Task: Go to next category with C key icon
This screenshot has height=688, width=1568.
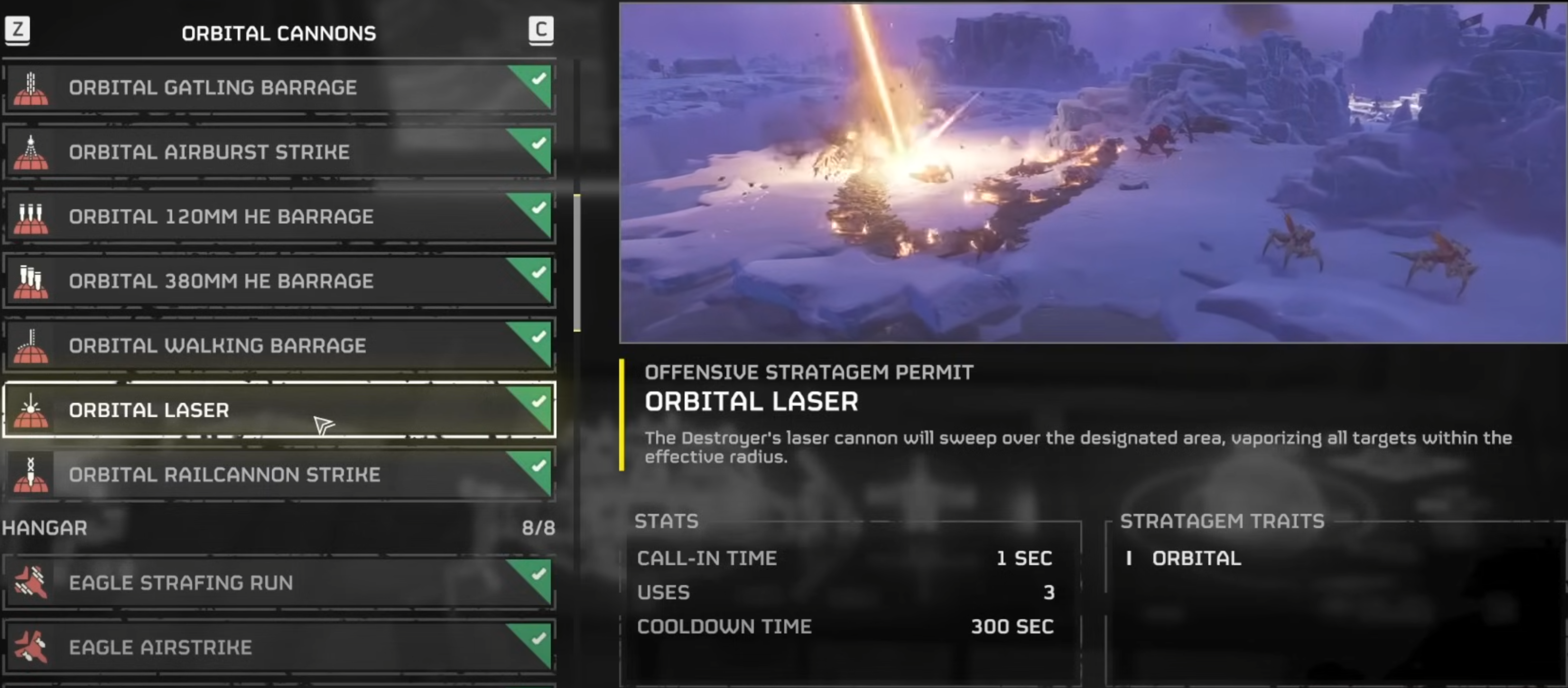Action: click(x=540, y=30)
